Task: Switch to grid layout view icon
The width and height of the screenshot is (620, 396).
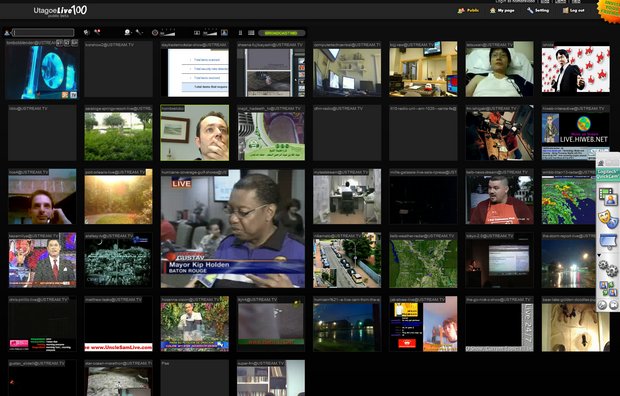Action: click(x=251, y=33)
